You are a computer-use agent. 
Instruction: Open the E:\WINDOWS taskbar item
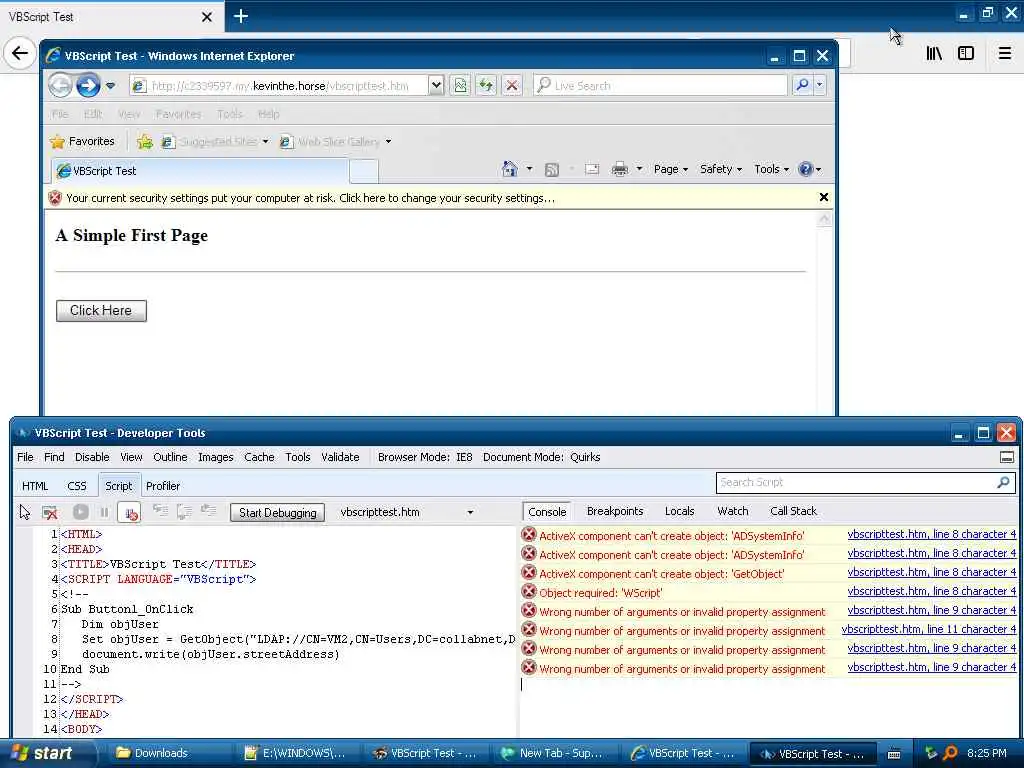[x=295, y=753]
